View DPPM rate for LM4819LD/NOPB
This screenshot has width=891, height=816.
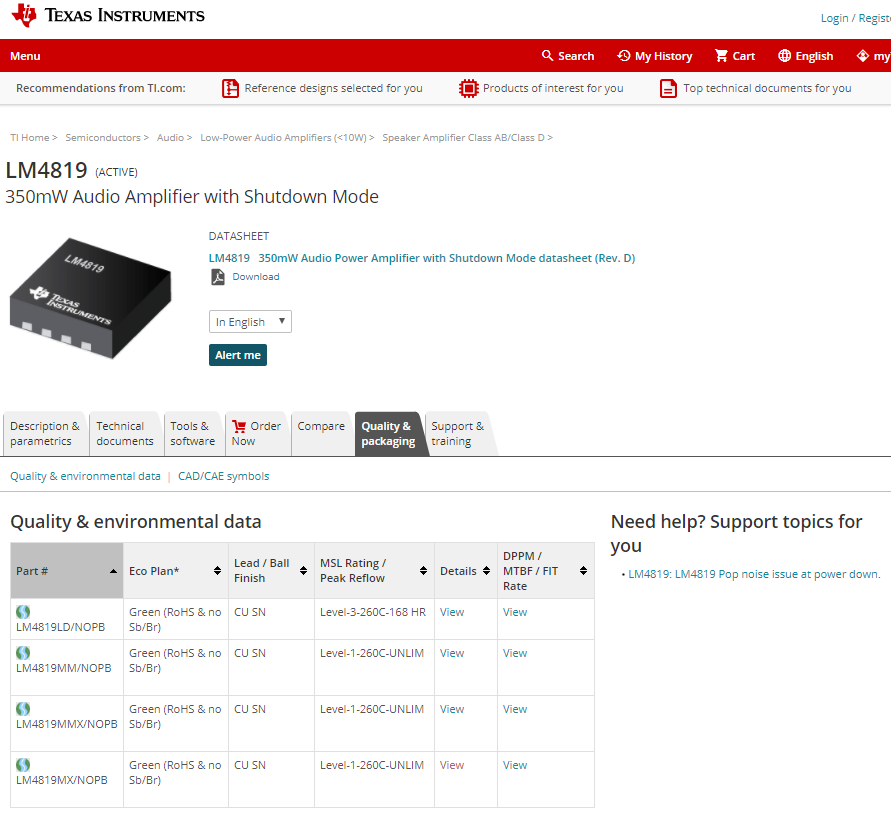[515, 612]
